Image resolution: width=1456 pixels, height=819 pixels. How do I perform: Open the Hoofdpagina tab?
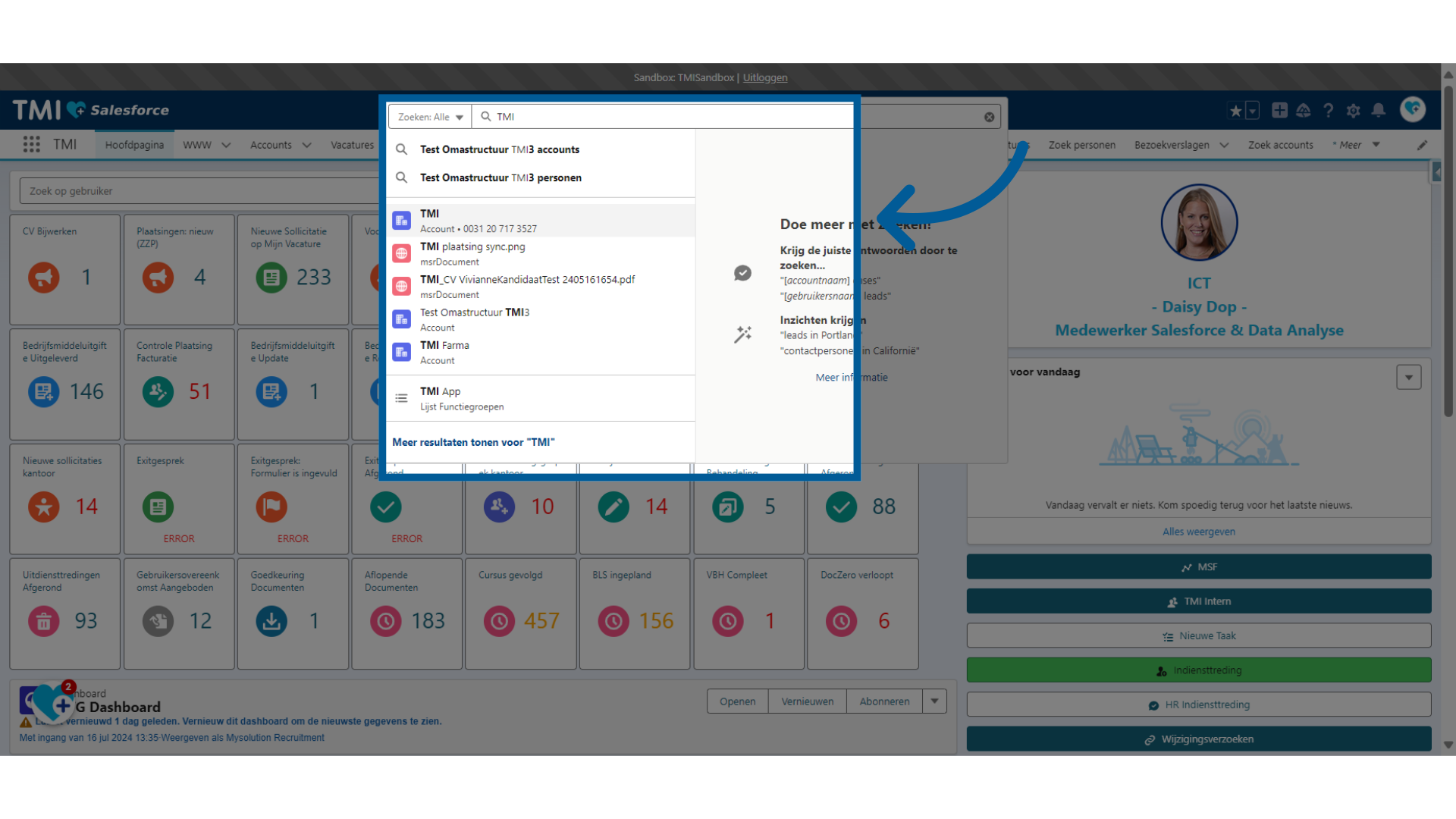click(134, 145)
